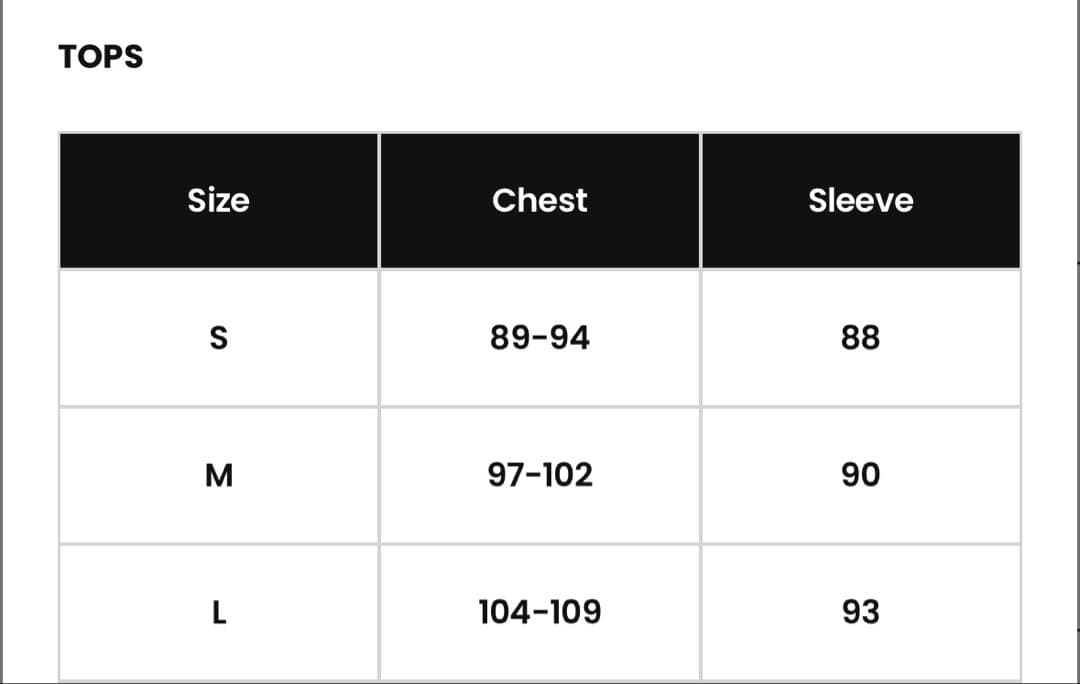Click the S size cell
The image size is (1080, 684).
(218, 338)
